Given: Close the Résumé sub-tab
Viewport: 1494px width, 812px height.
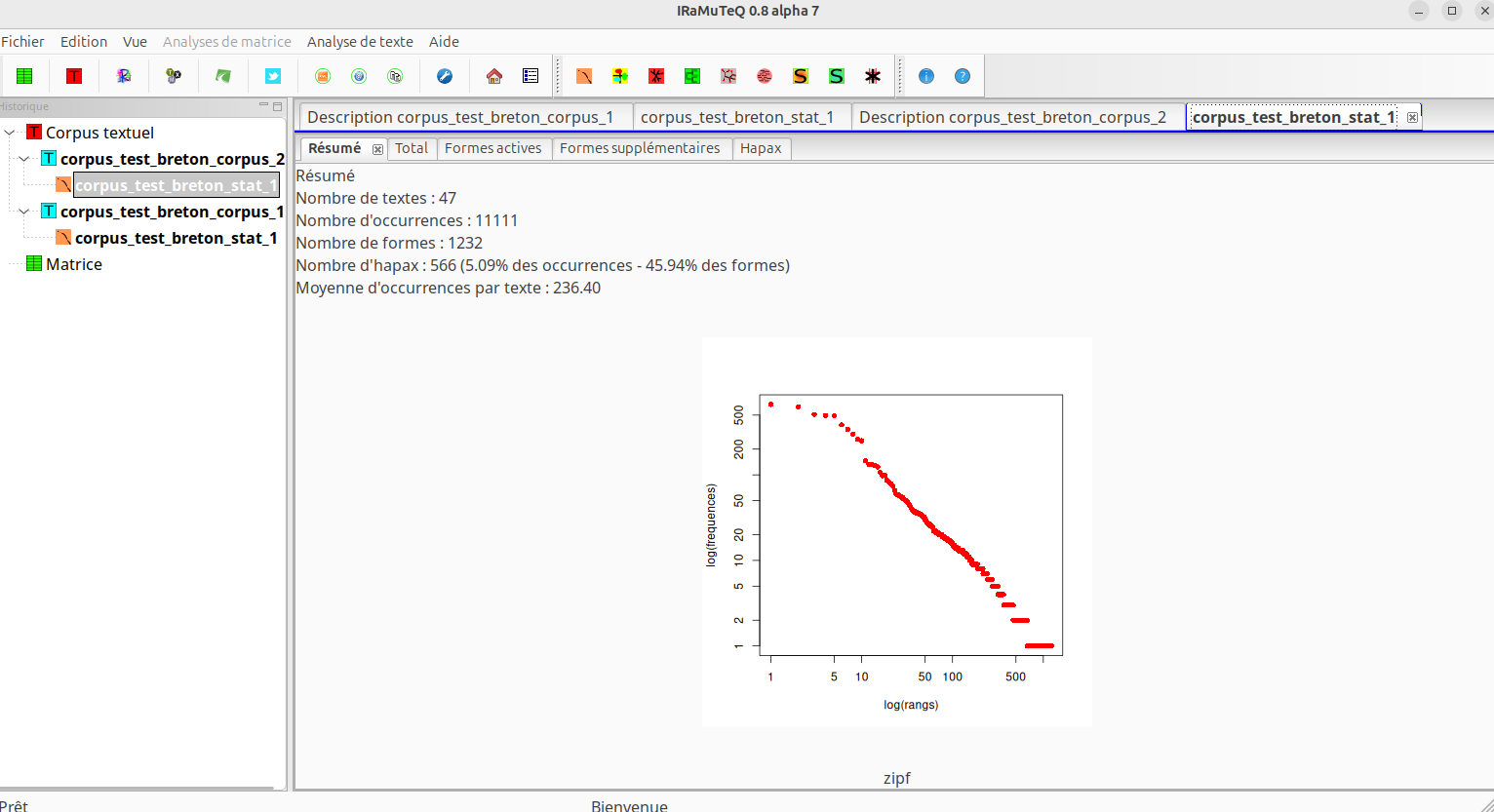Looking at the screenshot, I should click(x=377, y=149).
